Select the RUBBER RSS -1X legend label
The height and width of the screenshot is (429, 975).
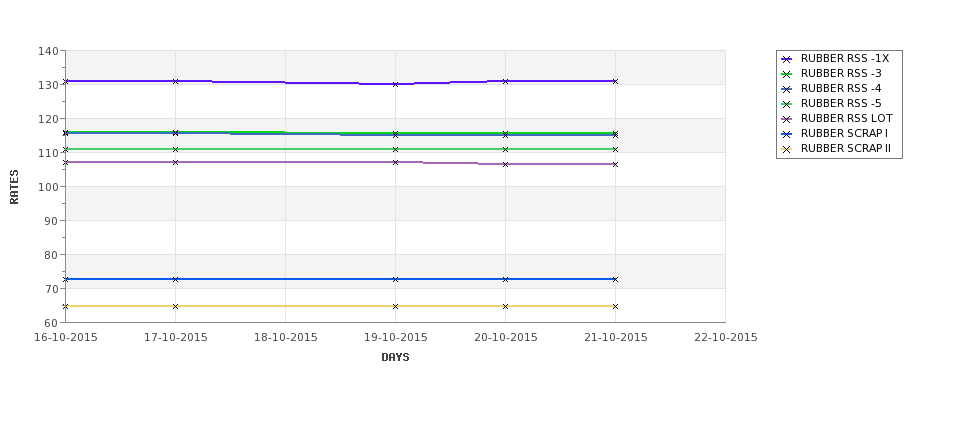tap(844, 58)
